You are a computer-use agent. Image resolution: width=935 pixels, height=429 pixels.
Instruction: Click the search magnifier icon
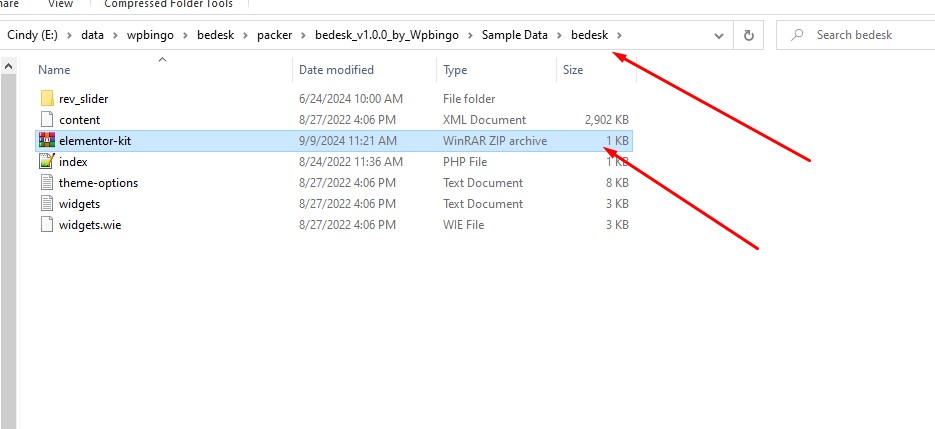pyautogui.click(x=797, y=35)
